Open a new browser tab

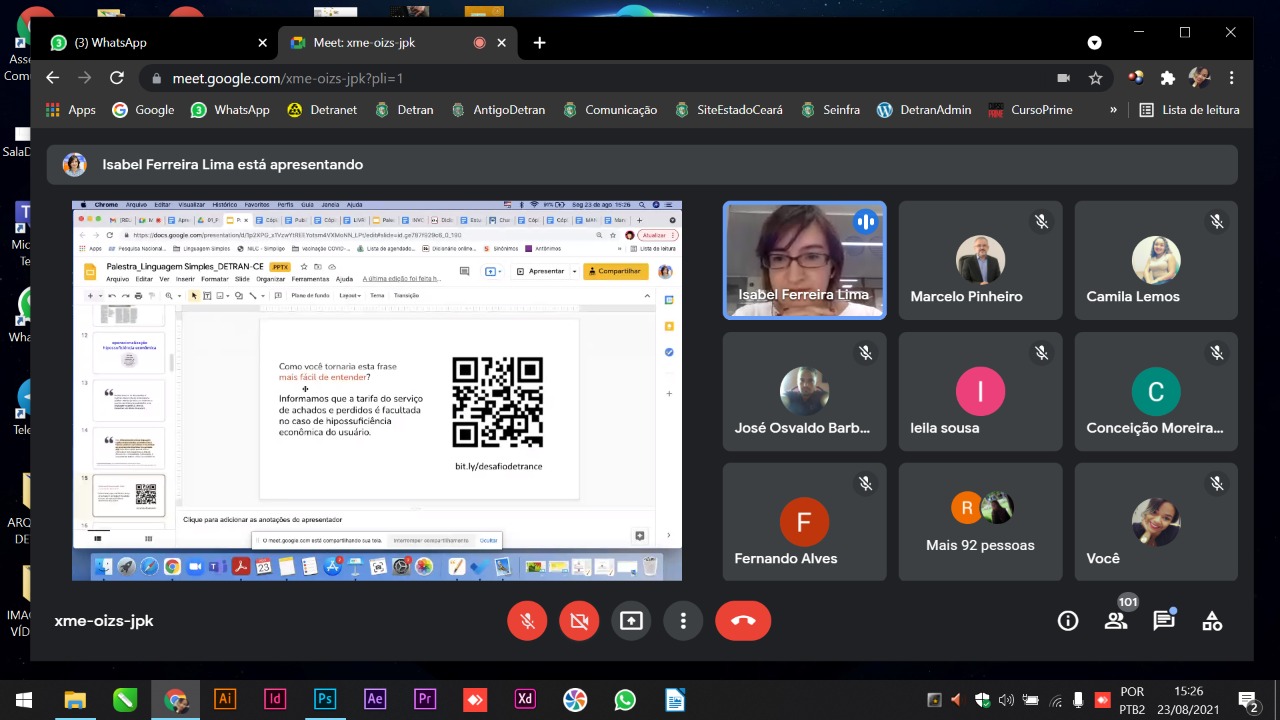(x=540, y=43)
